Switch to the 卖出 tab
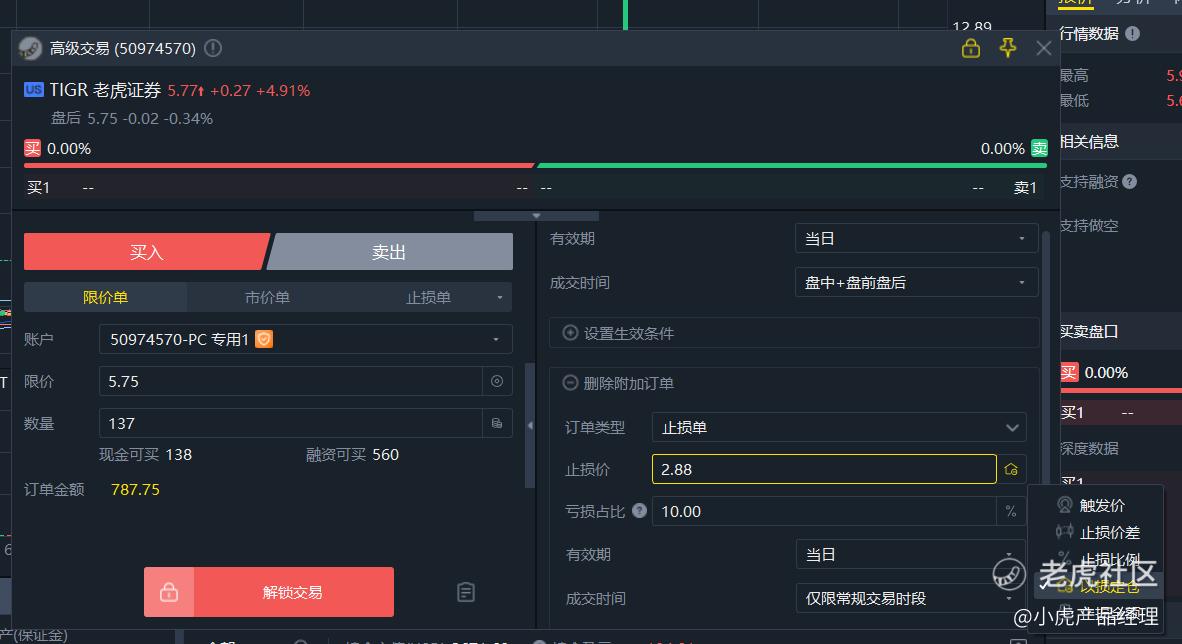This screenshot has height=644, width=1182. (x=390, y=252)
